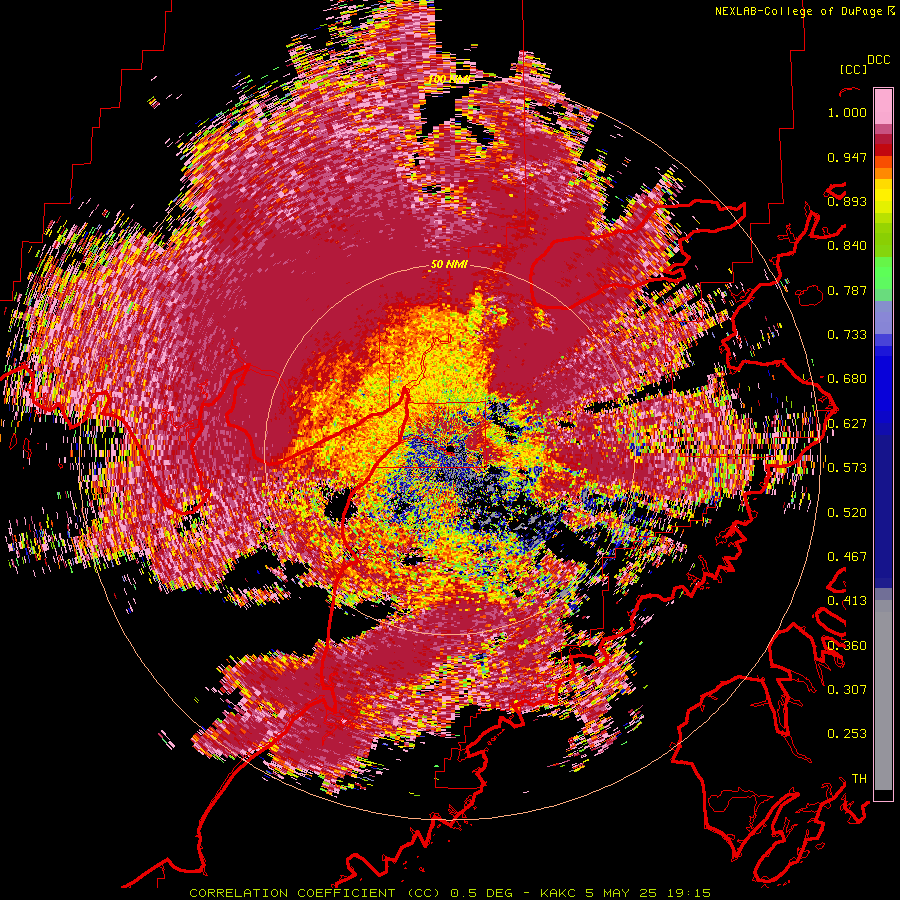The height and width of the screenshot is (900, 900).
Task: Click the 0.467 legend value
Action: [x=847, y=557]
